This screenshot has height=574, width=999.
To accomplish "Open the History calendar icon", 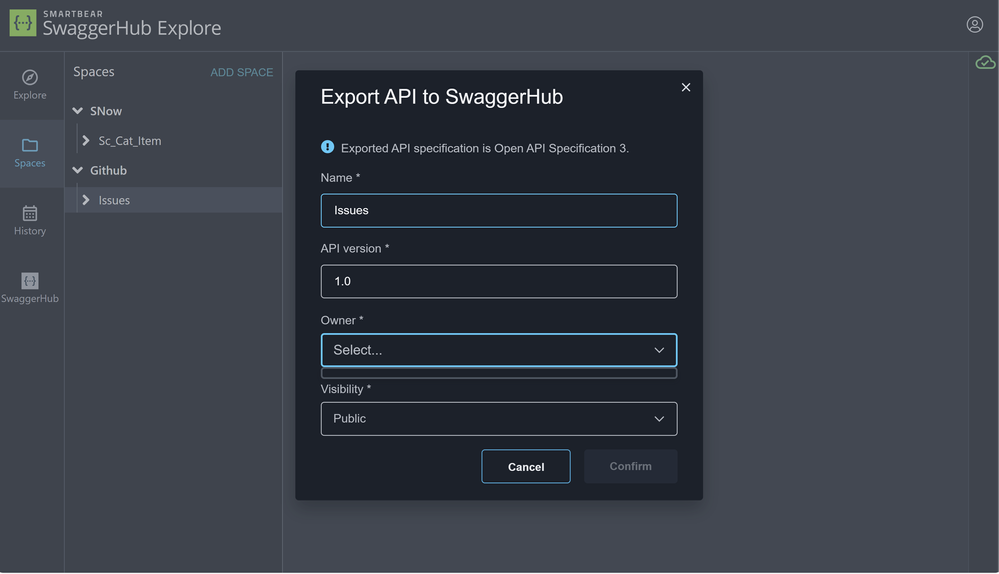I will pyautogui.click(x=30, y=213).
